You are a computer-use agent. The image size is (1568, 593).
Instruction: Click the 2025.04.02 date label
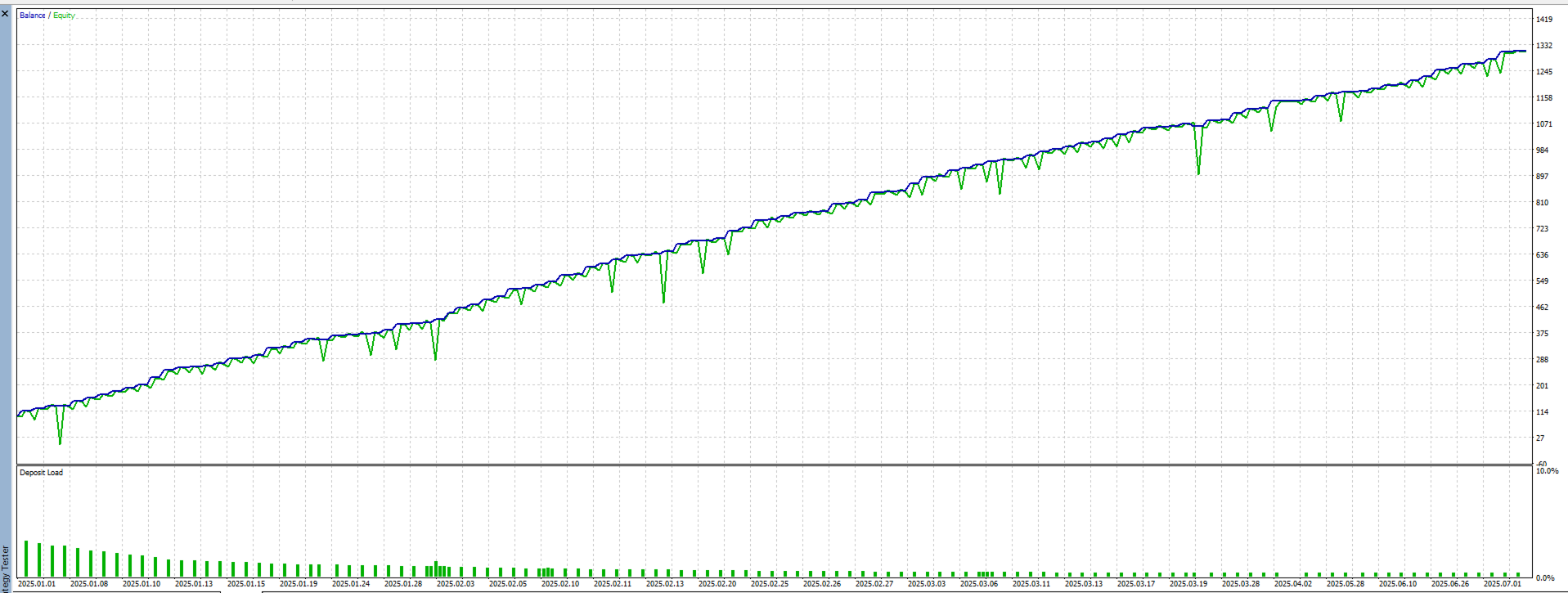tap(1293, 584)
